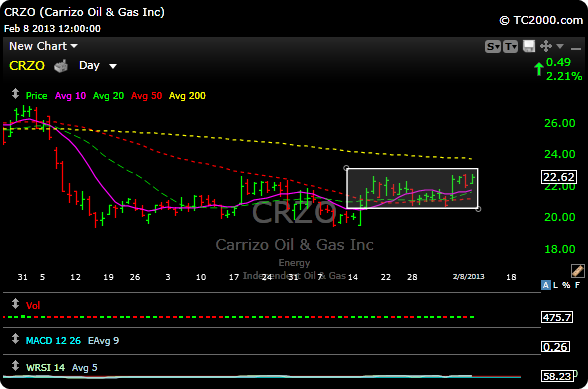The height and width of the screenshot is (389, 588).
Task: Open the T dropdown button in chart toolbar
Action: 510,47
